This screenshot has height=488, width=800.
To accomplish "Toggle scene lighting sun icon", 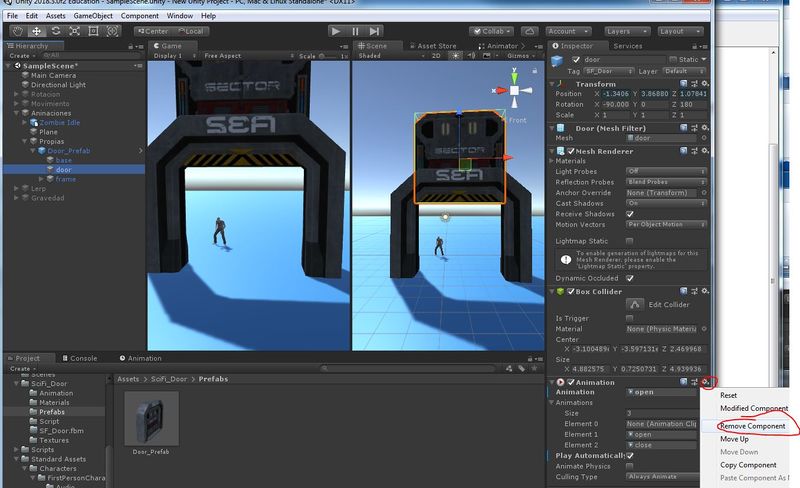I will coord(454,56).
